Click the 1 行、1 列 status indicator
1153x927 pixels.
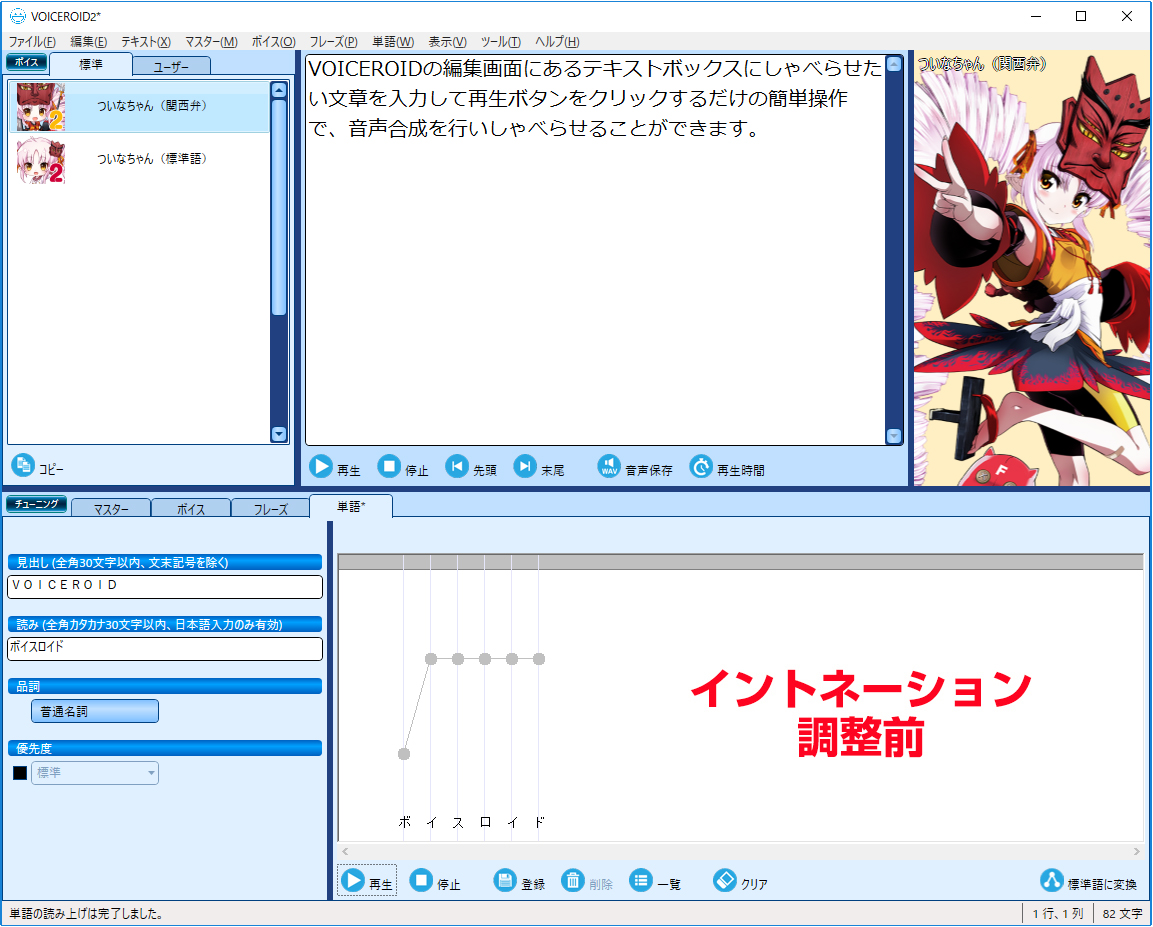[x=1057, y=914]
